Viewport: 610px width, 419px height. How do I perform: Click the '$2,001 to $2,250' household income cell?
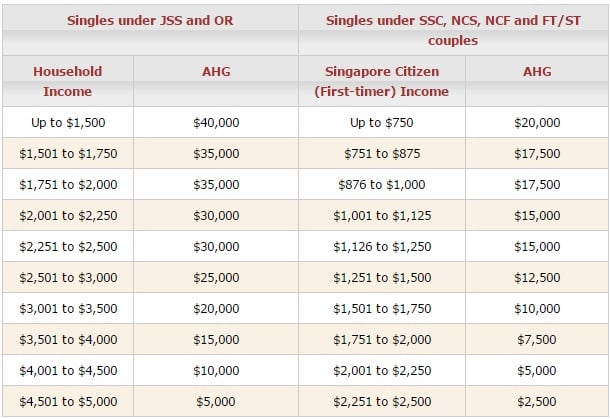(x=68, y=216)
